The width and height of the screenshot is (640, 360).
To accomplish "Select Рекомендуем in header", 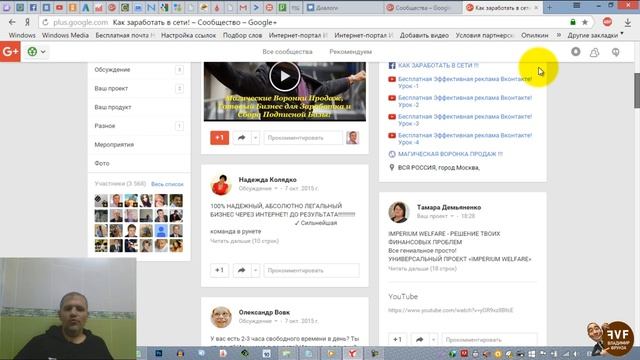I will tap(350, 52).
